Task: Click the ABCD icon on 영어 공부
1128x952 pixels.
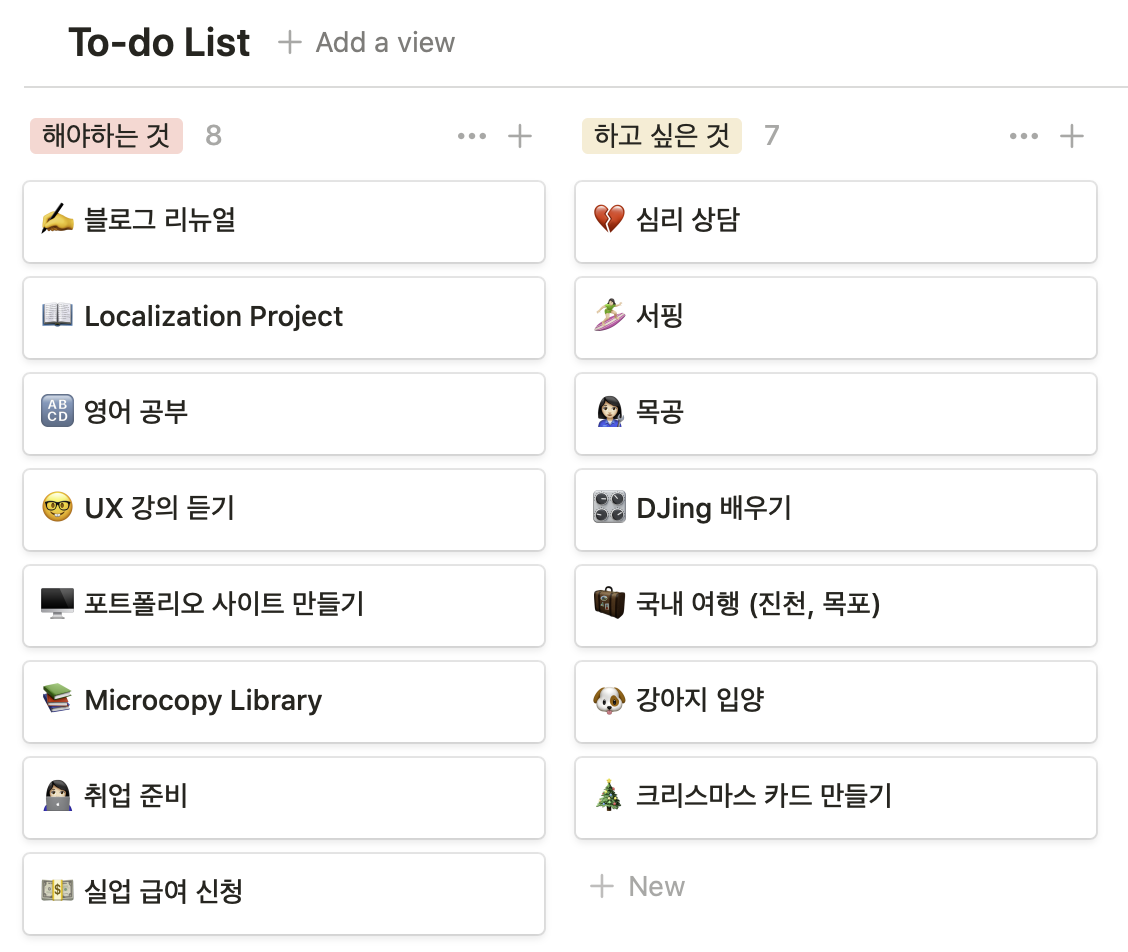Action: click(58, 412)
